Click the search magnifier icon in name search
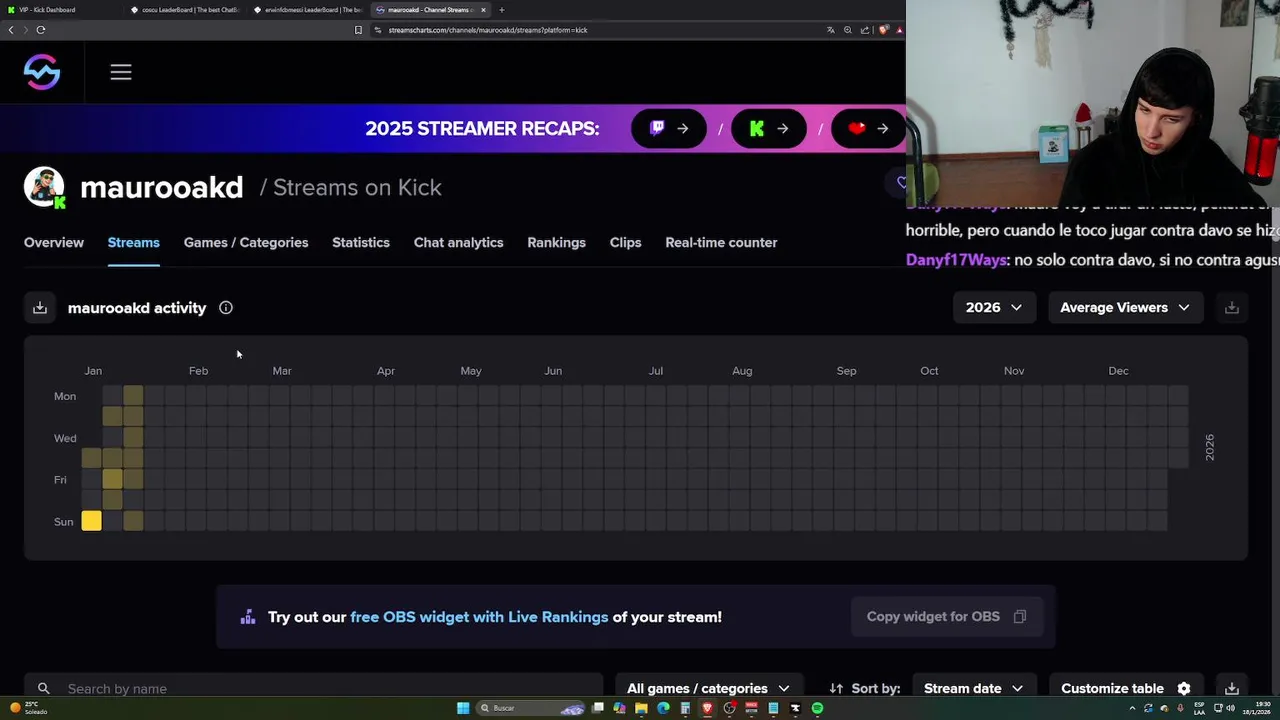 coord(44,688)
